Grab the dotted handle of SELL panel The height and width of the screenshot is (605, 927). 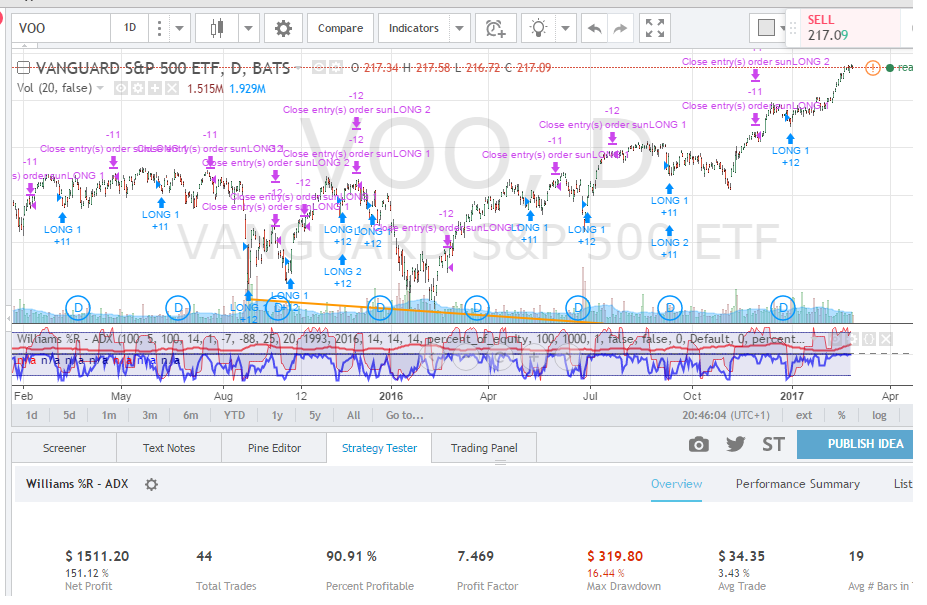793,28
